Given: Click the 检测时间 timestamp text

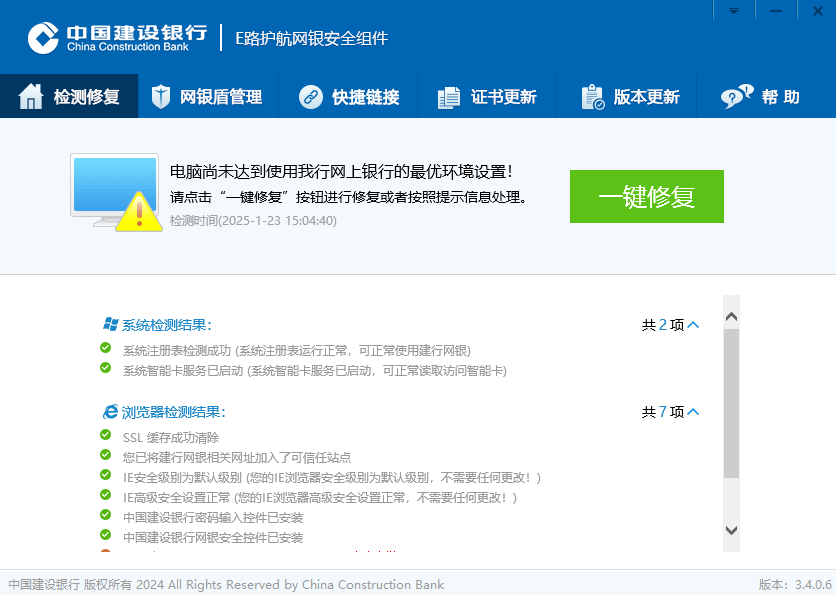Looking at the screenshot, I should [x=253, y=221].
